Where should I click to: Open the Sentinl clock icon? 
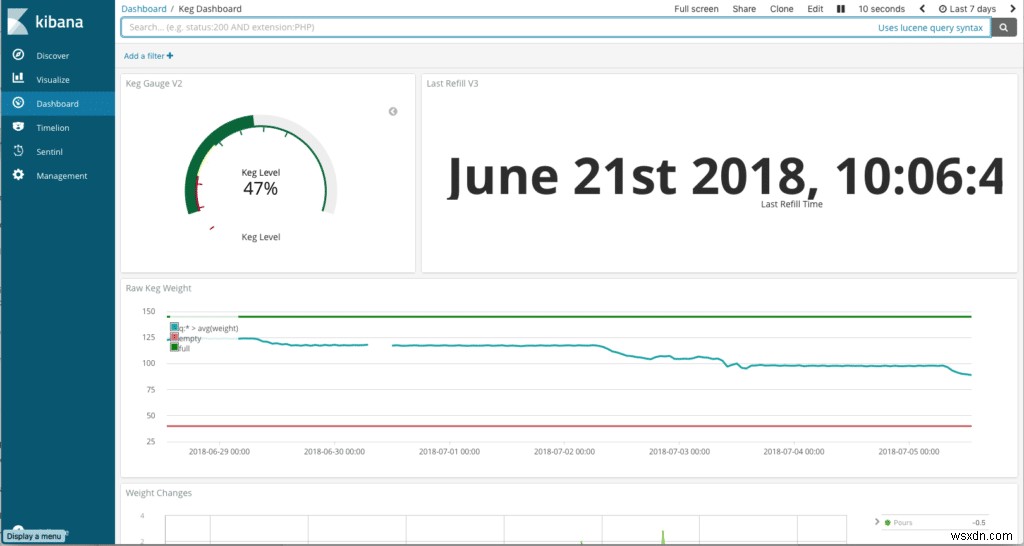[x=18, y=151]
